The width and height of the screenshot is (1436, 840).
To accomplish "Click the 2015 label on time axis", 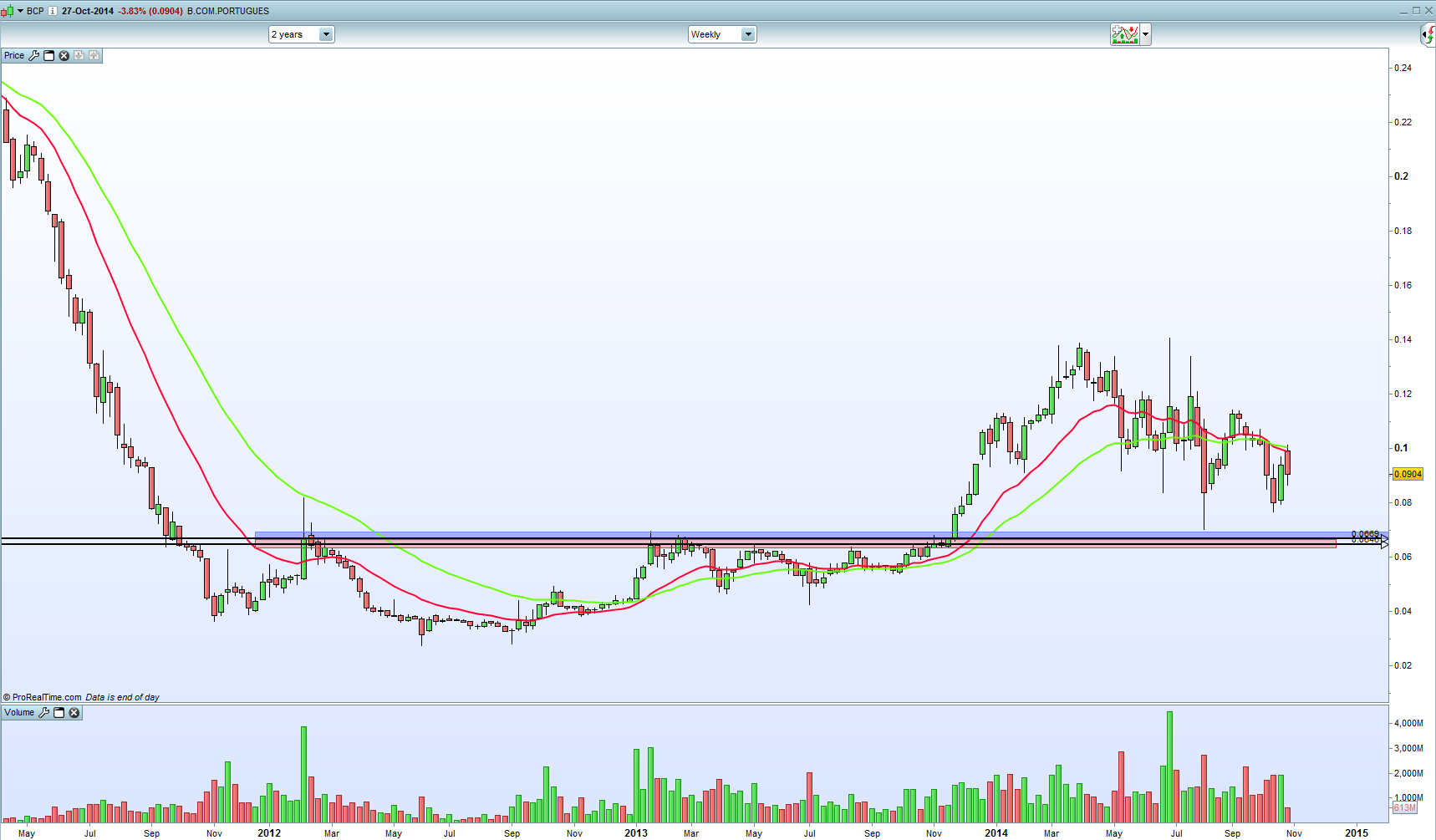I will pos(1357,832).
